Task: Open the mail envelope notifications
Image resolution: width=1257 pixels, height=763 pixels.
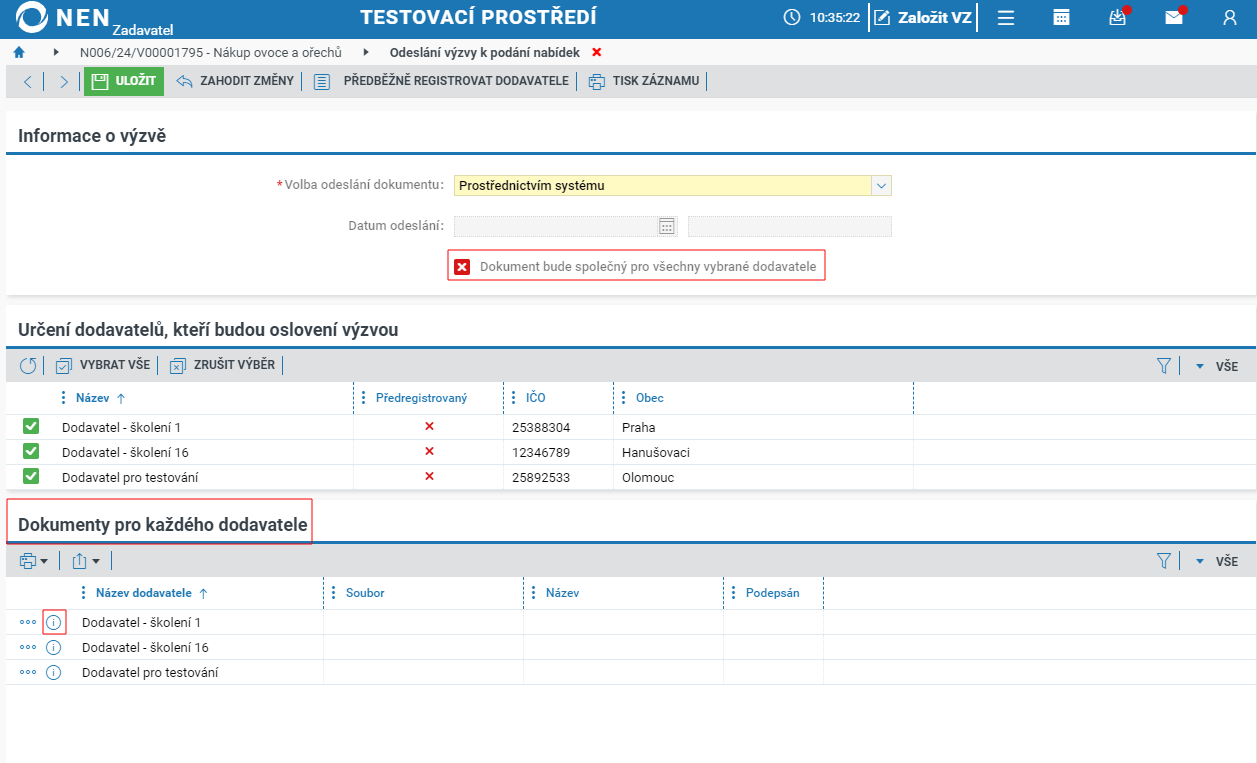Action: click(1174, 17)
